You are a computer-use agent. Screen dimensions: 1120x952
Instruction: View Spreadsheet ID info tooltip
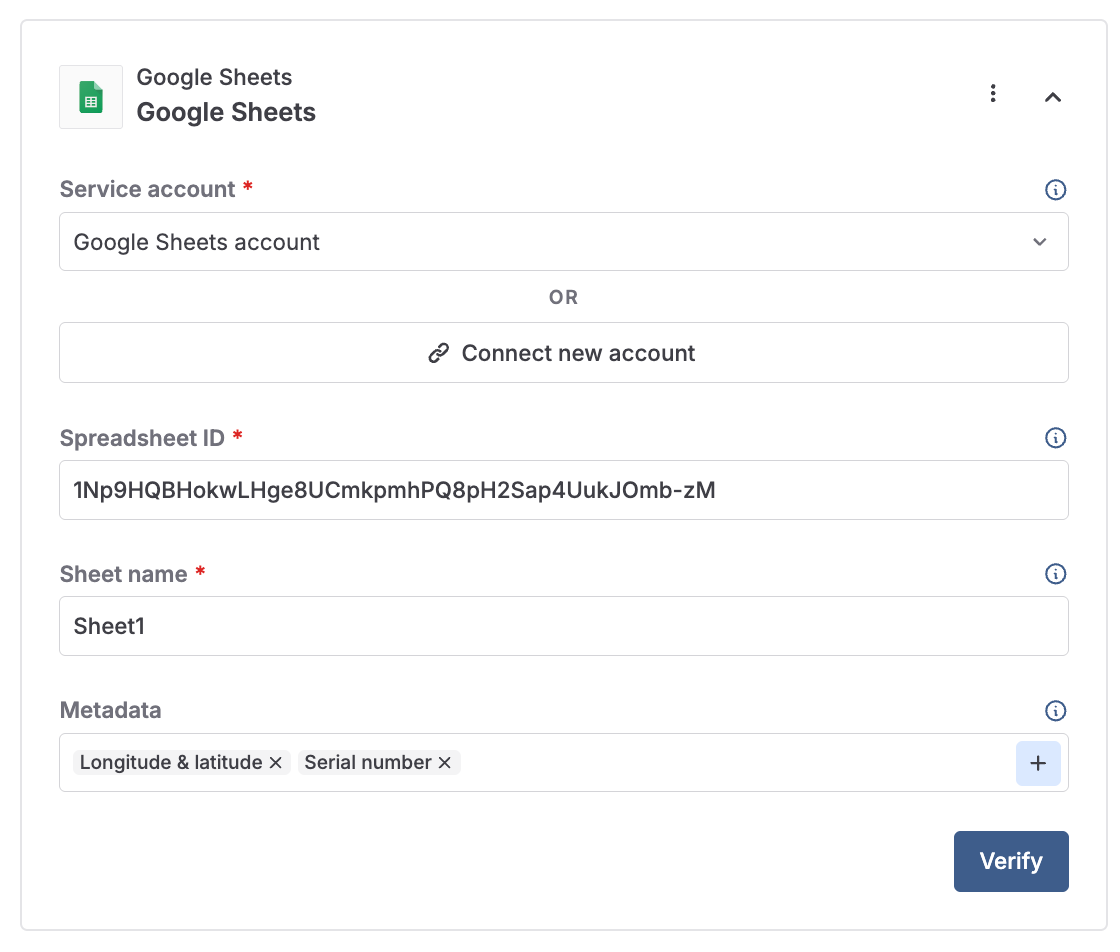1055,438
